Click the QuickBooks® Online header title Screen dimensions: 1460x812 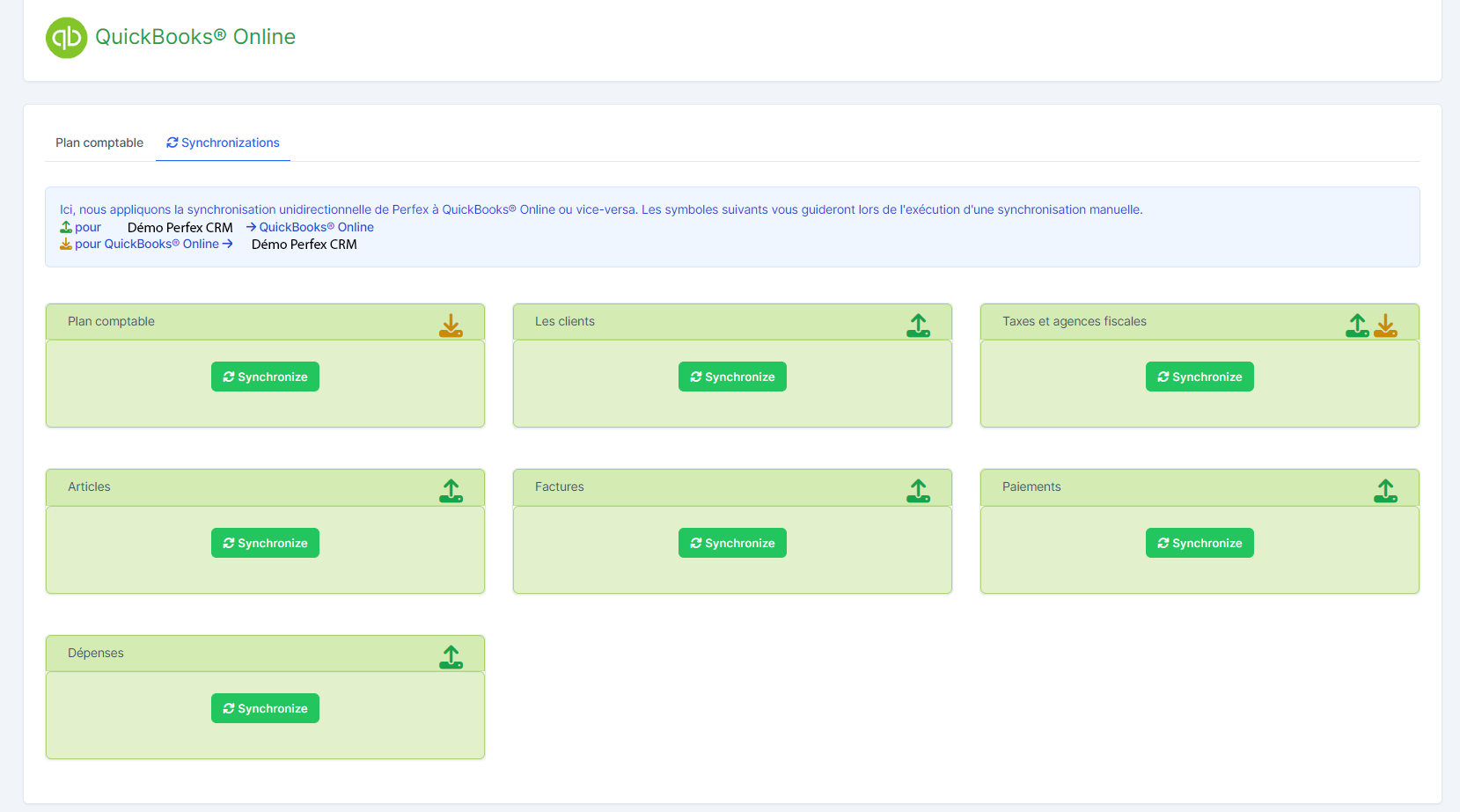click(x=195, y=37)
